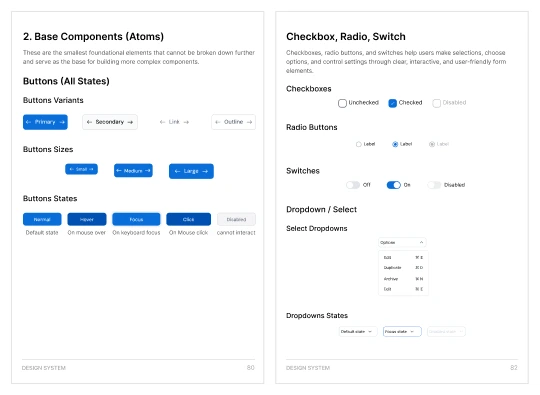The width and height of the screenshot is (540, 395).
Task: Untick the Checked checkbox
Action: [392, 103]
